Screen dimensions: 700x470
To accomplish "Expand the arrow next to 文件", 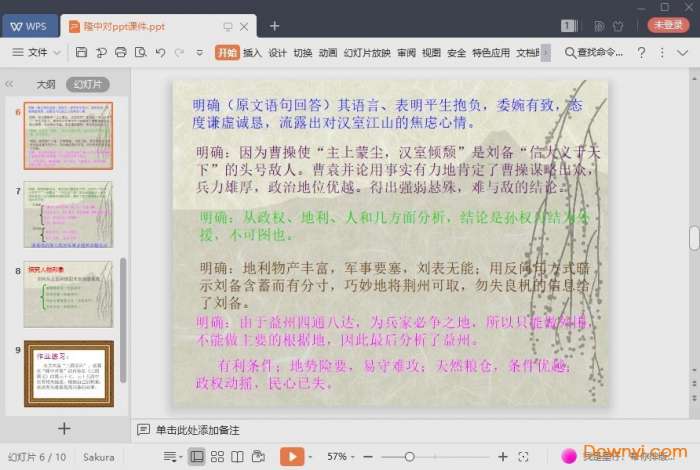I will coord(57,53).
